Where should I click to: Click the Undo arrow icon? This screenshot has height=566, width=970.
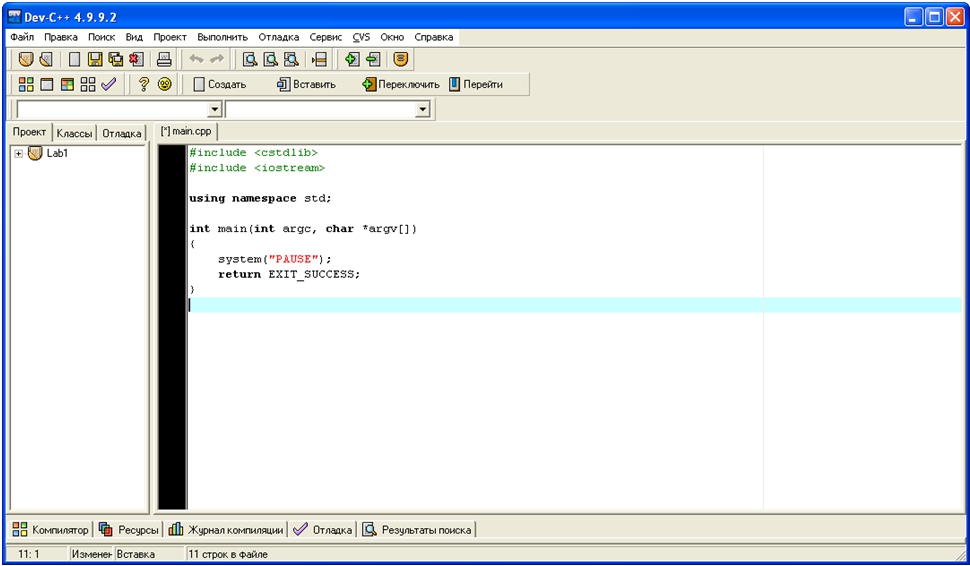(x=196, y=59)
